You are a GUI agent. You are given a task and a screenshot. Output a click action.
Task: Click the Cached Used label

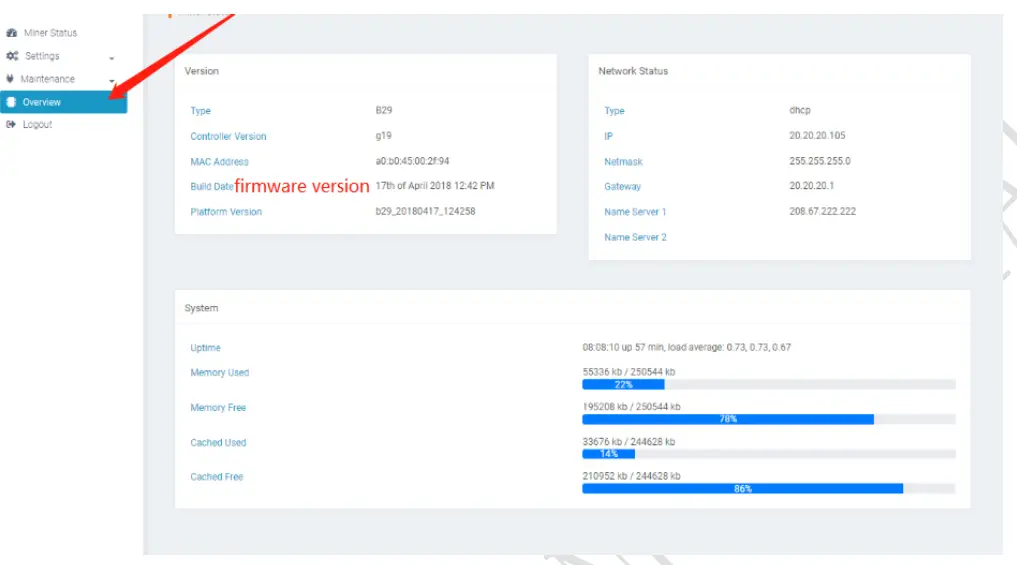tap(218, 442)
